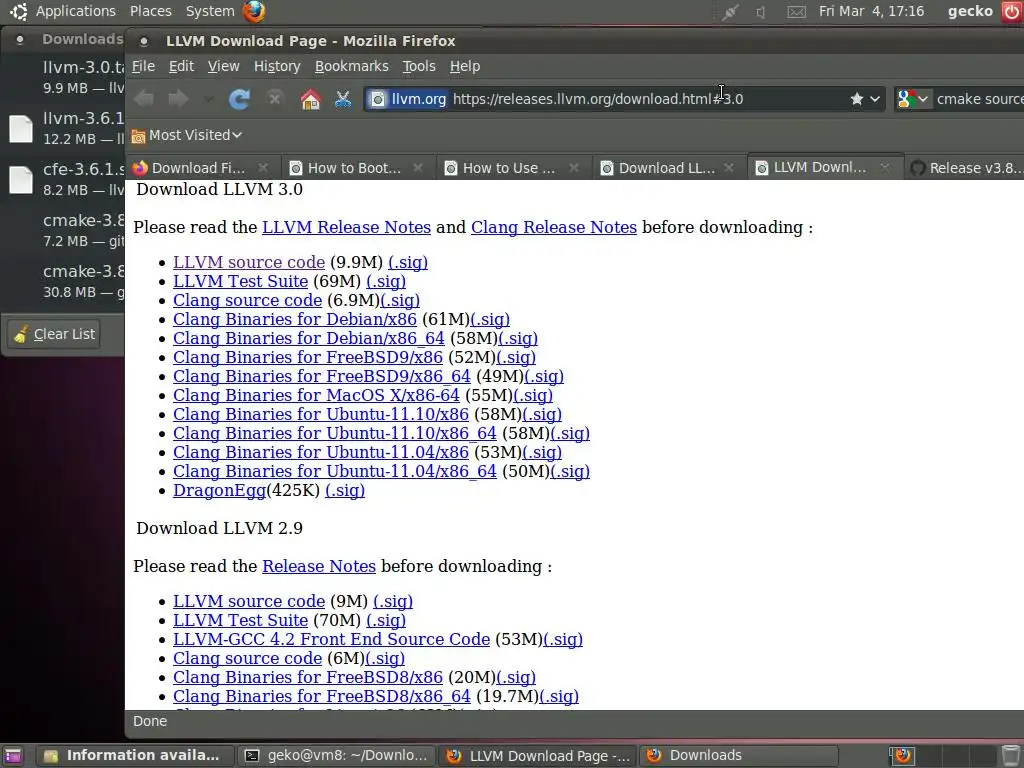Open the Tools menu

pyautogui.click(x=419, y=66)
